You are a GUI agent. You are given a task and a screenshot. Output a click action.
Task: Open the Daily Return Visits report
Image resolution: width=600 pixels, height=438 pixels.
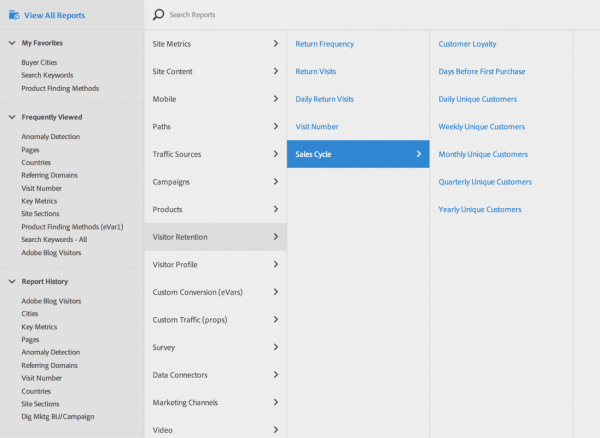pyautogui.click(x=324, y=99)
